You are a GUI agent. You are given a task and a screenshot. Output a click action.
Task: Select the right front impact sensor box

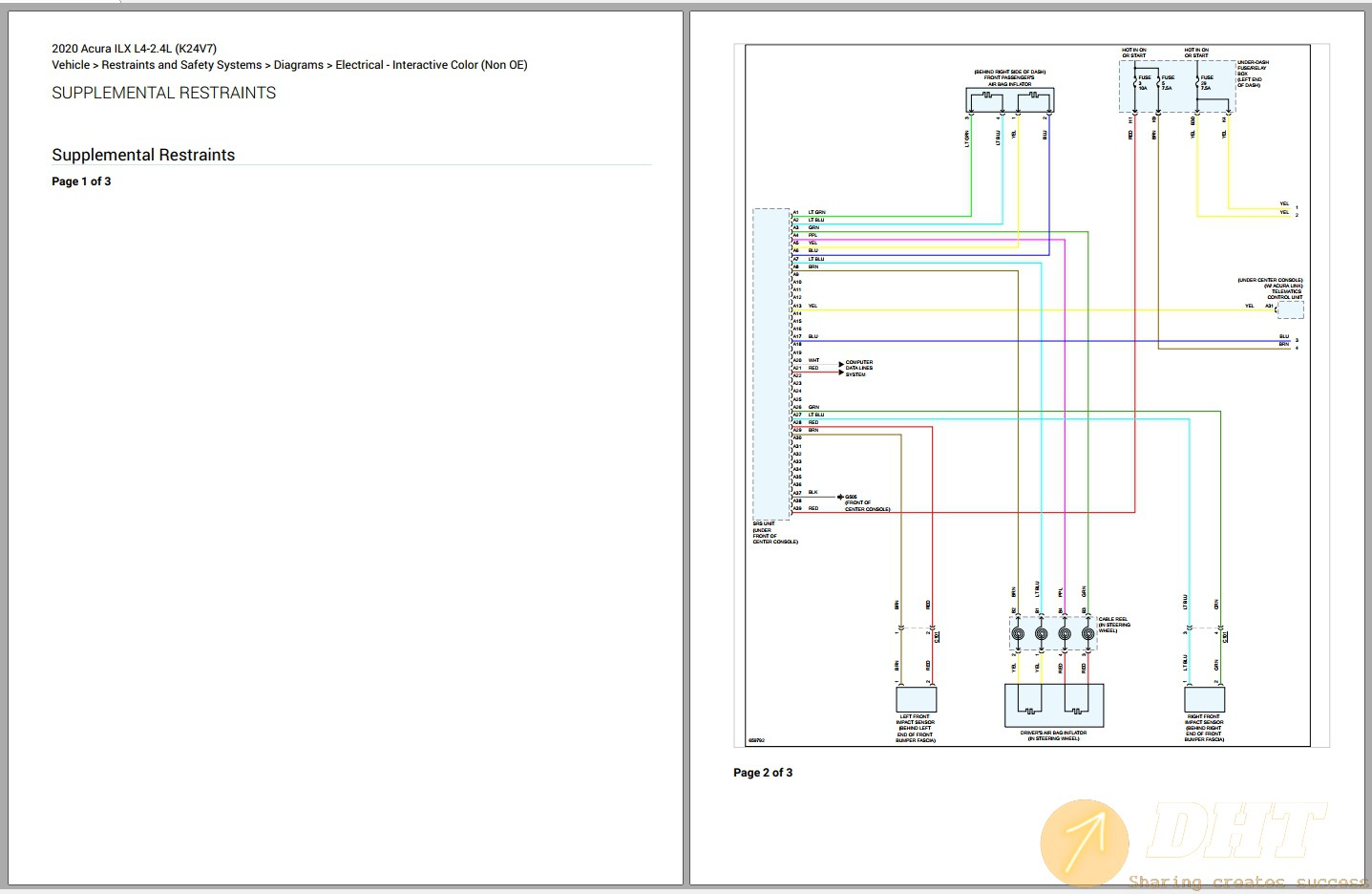point(1204,699)
